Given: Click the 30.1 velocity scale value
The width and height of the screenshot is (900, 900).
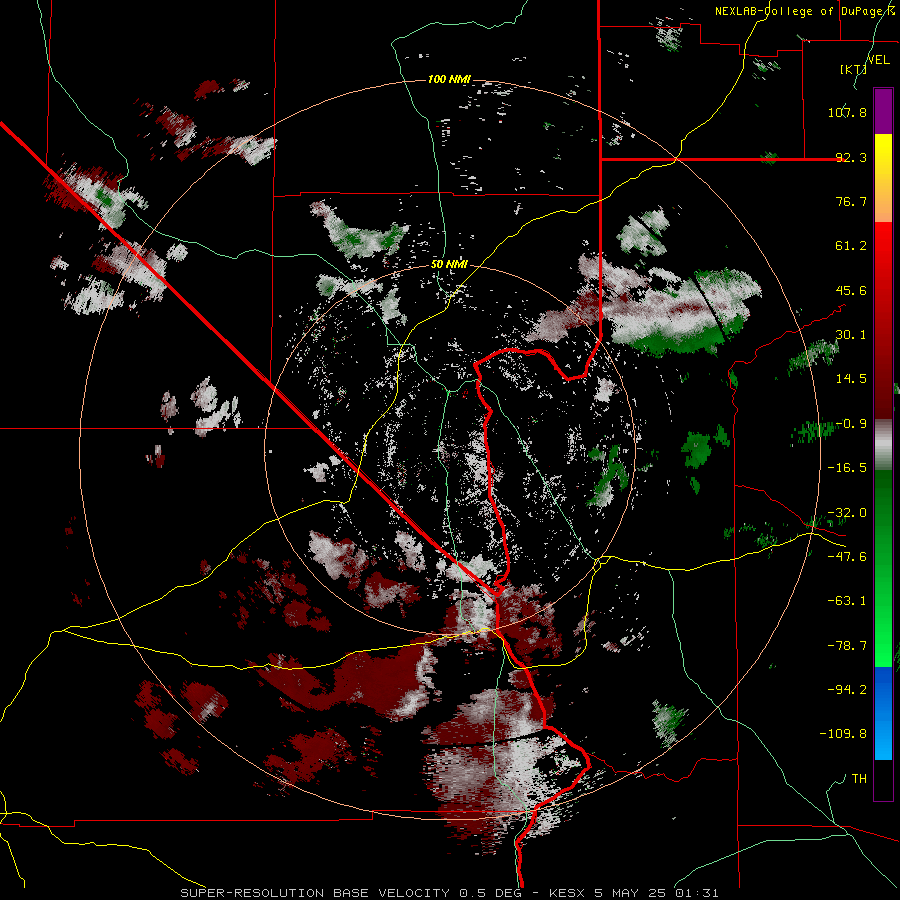Looking at the screenshot, I should point(851,335).
